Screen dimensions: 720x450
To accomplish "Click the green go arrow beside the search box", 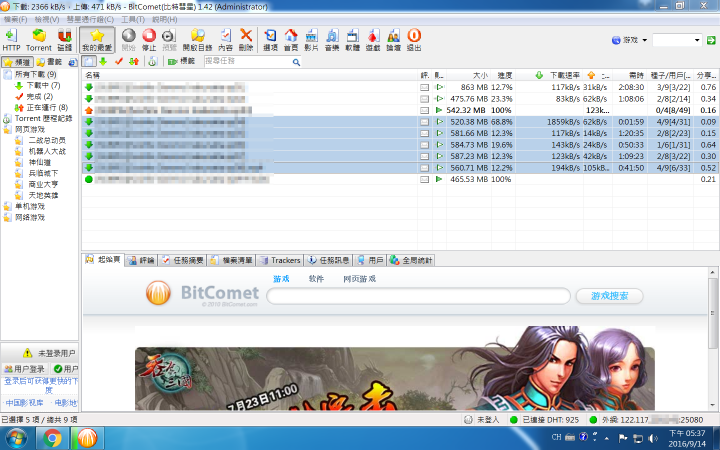I will 711,40.
